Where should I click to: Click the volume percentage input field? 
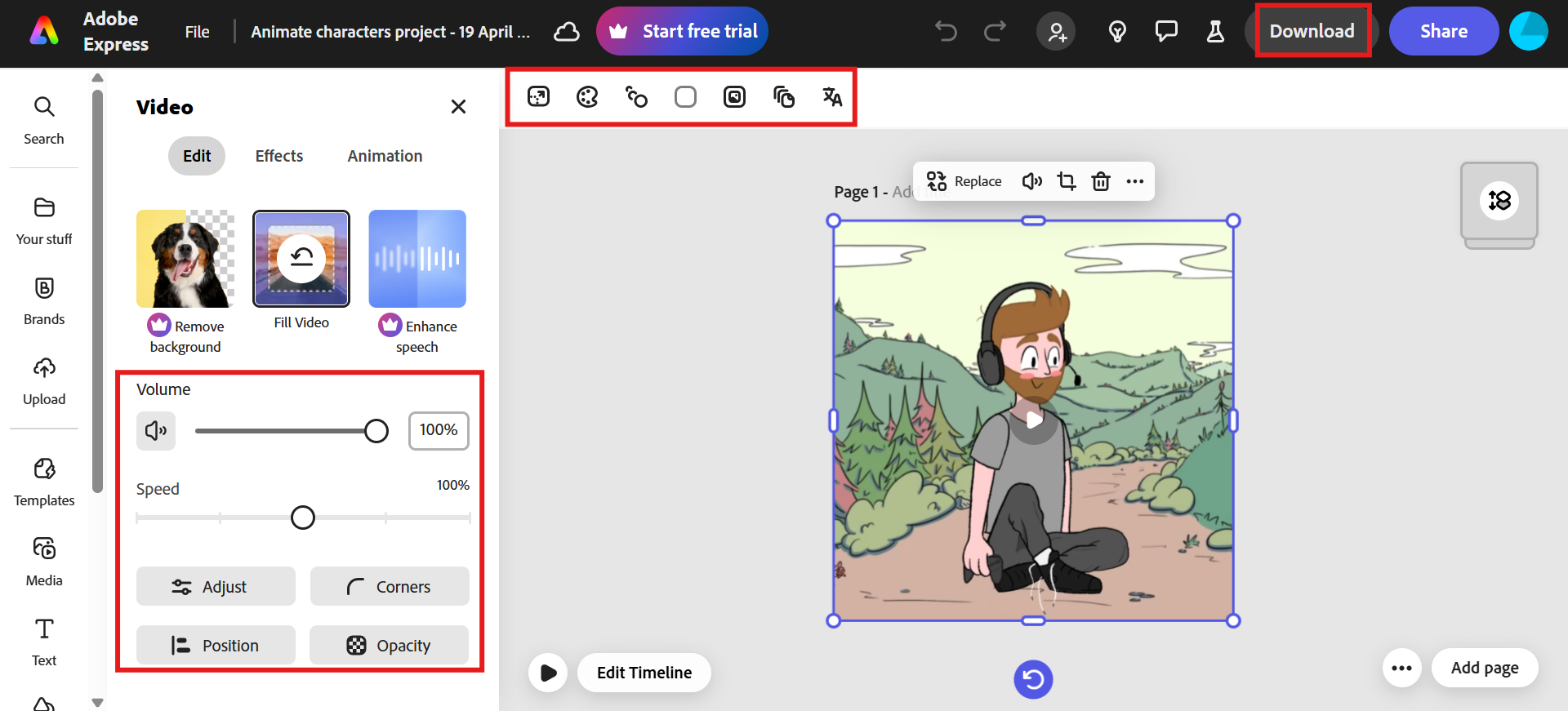439,430
